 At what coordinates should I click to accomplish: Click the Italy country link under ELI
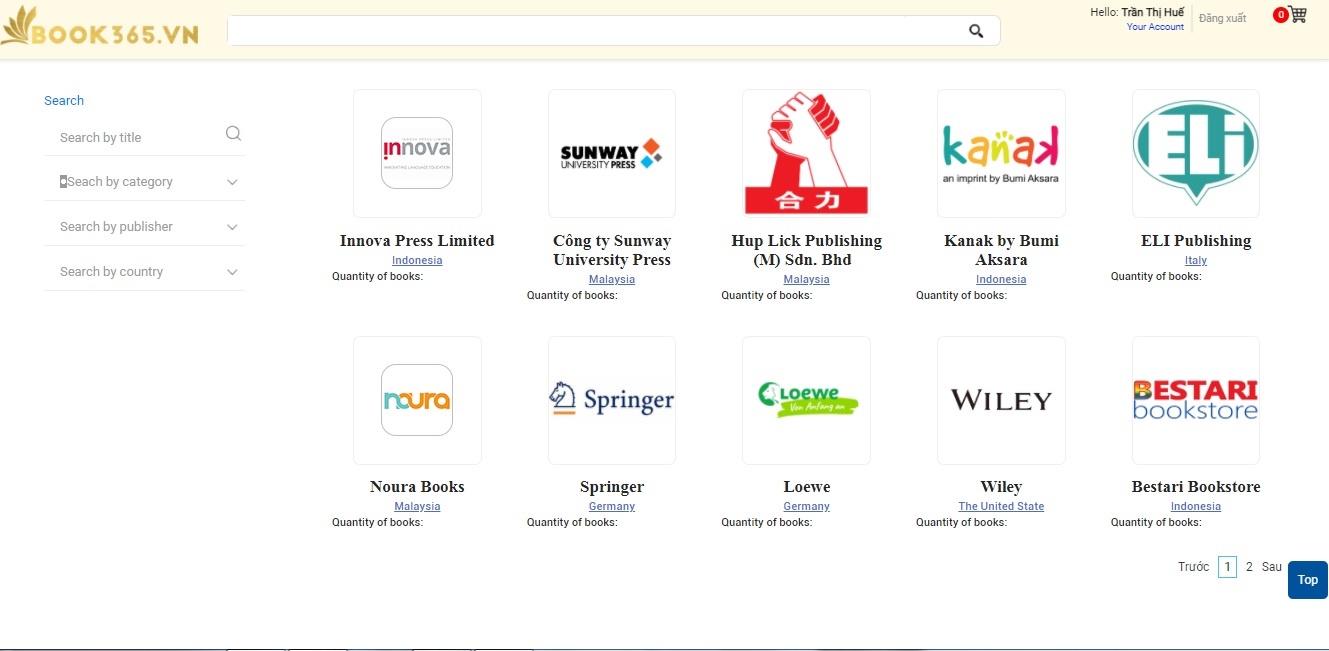point(1195,260)
